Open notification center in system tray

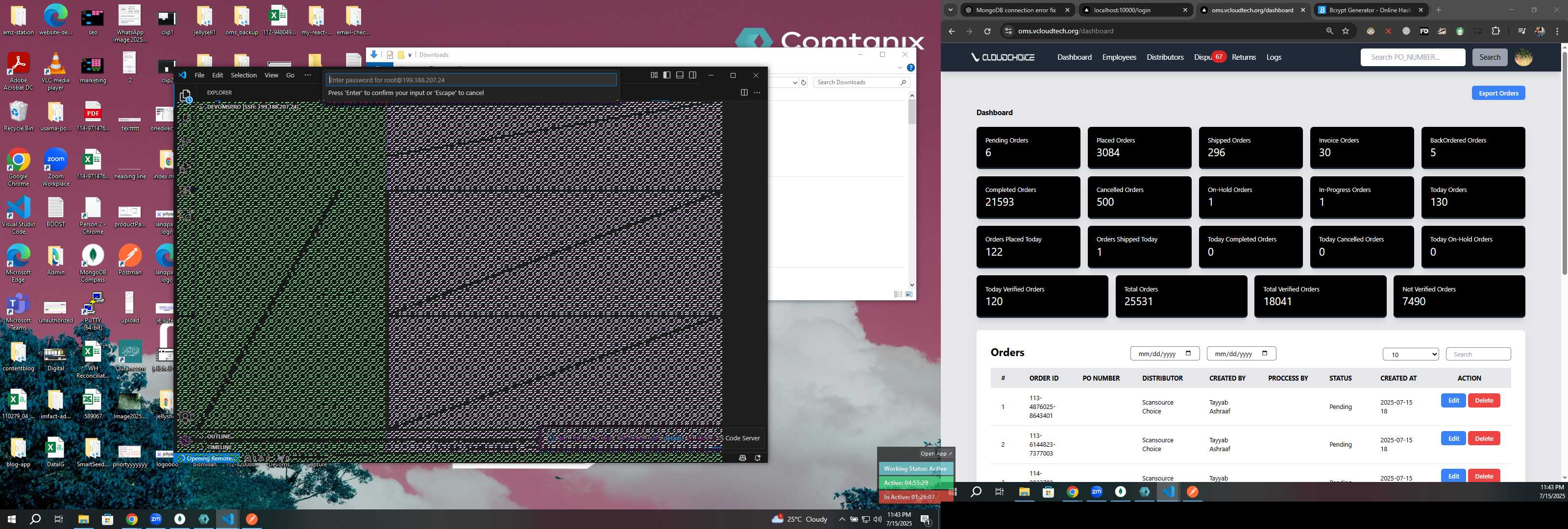925,519
